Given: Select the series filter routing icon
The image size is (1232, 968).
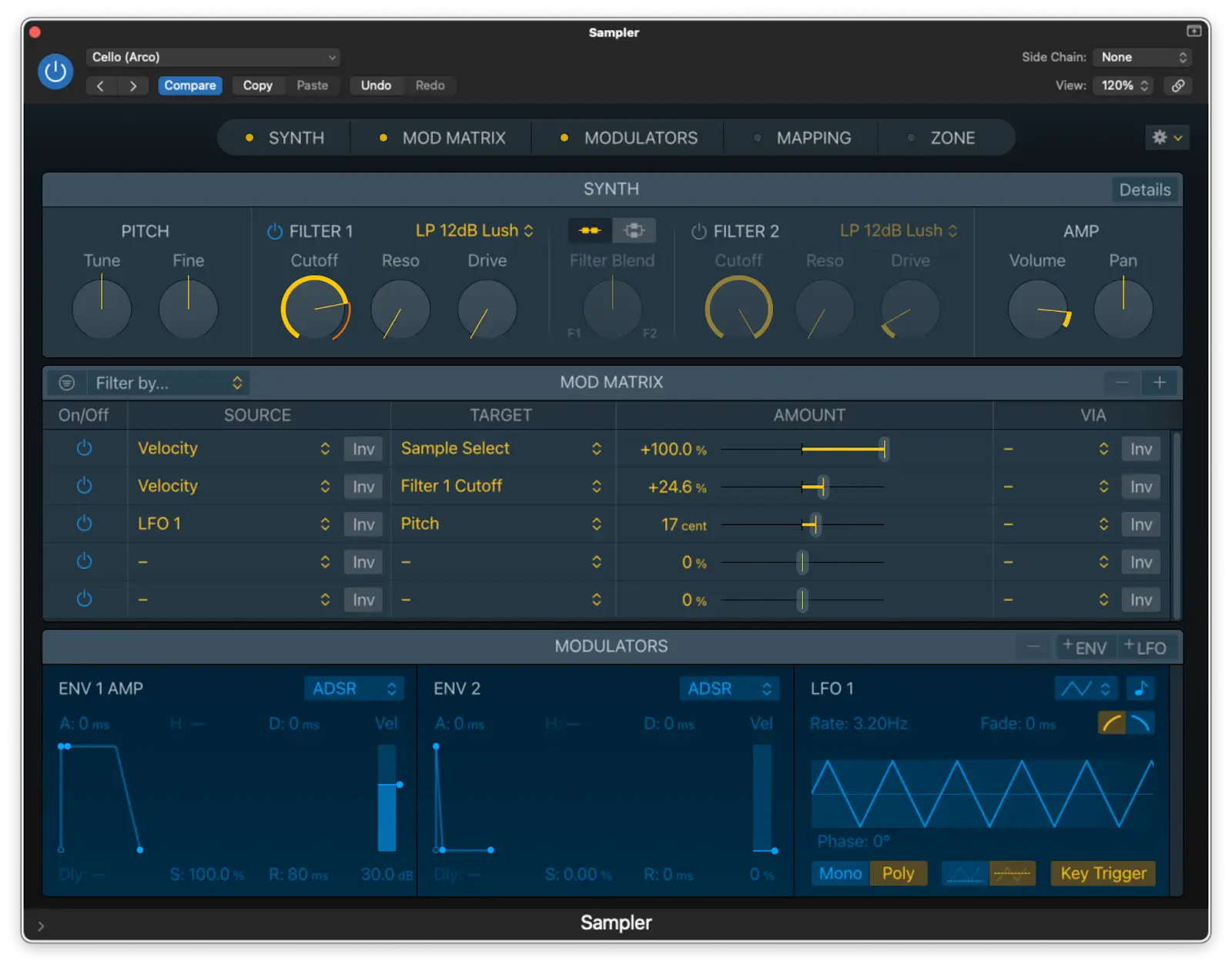Looking at the screenshot, I should [591, 230].
